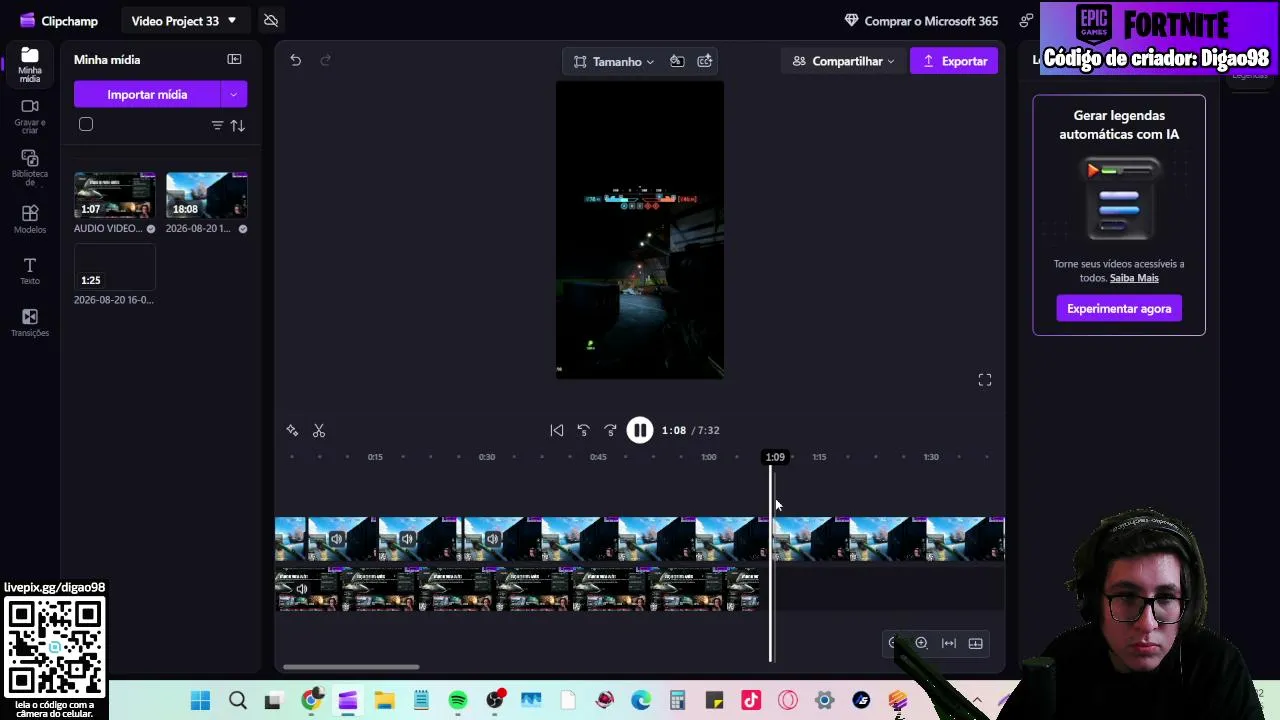
Task: Open Calculator from the taskbar
Action: (678, 700)
